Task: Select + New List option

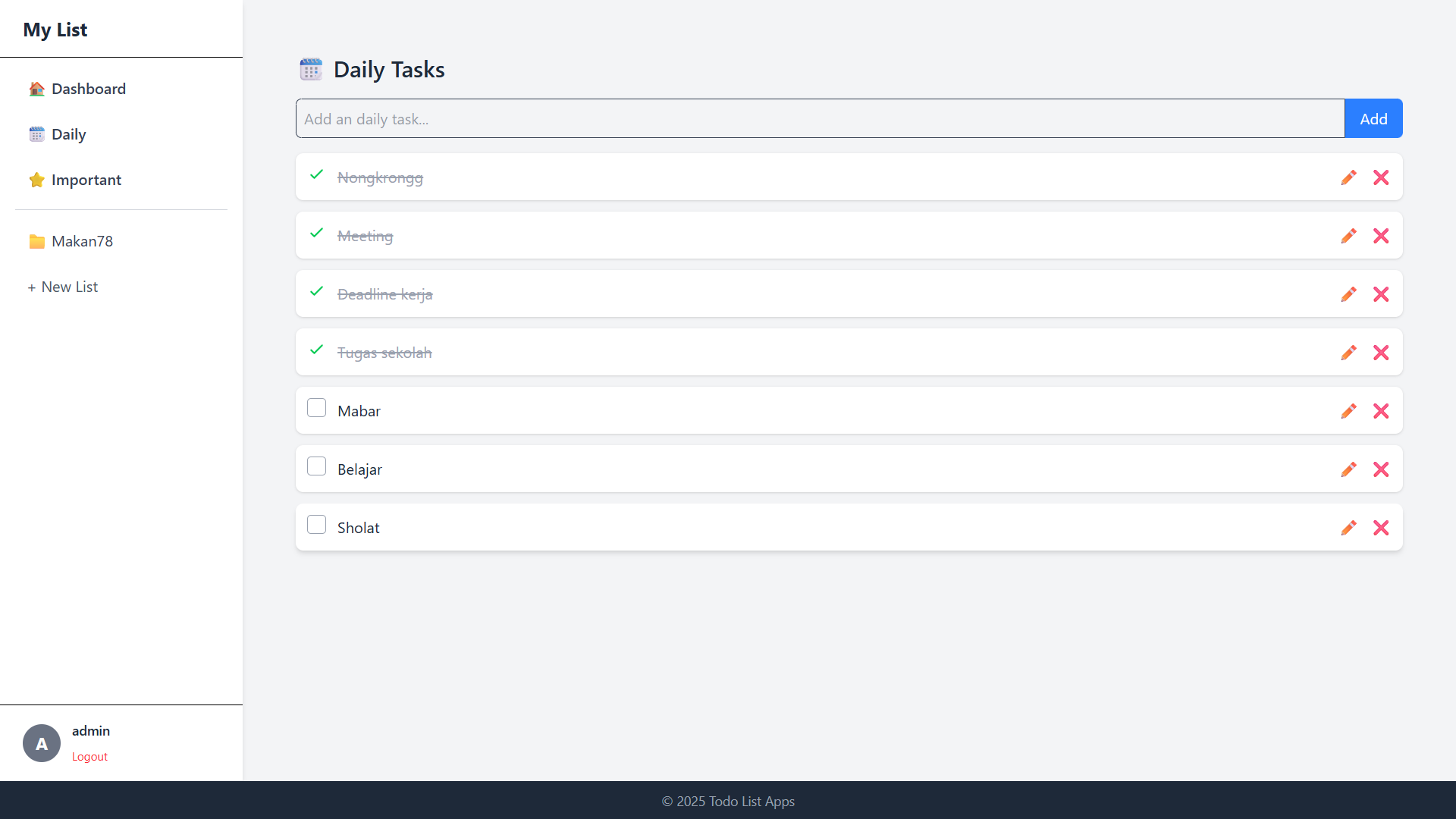Action: [63, 287]
